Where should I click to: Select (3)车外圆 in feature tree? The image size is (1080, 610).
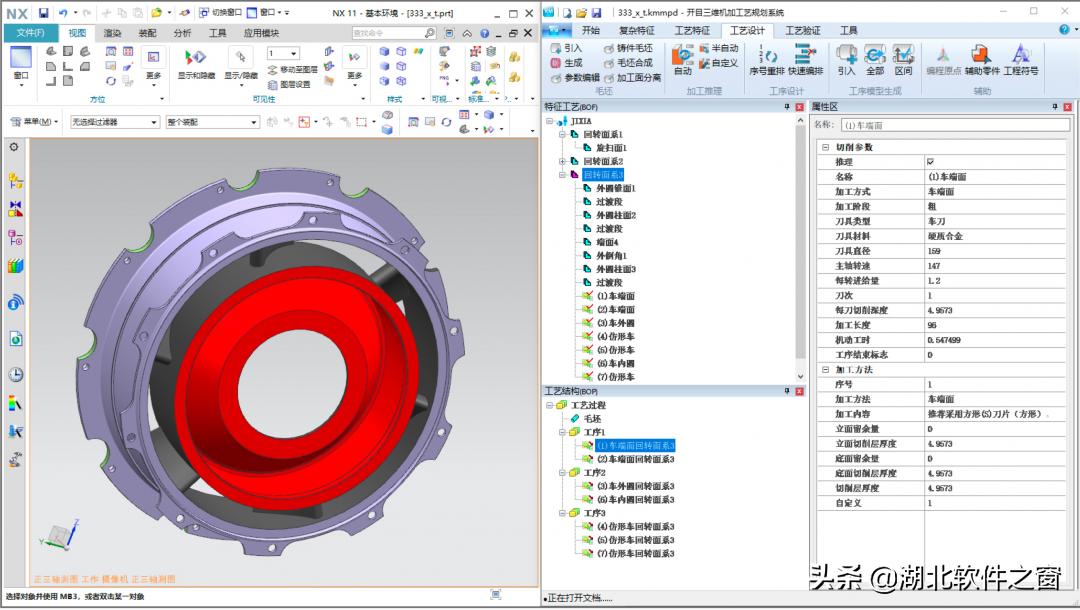[616, 323]
